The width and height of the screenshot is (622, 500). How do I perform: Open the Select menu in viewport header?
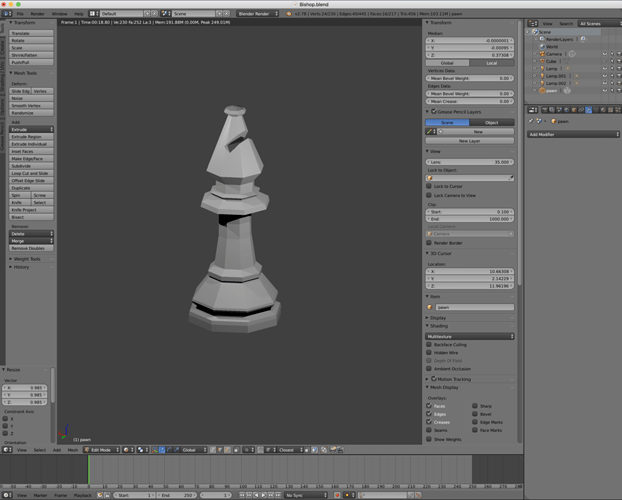pyautogui.click(x=40, y=450)
